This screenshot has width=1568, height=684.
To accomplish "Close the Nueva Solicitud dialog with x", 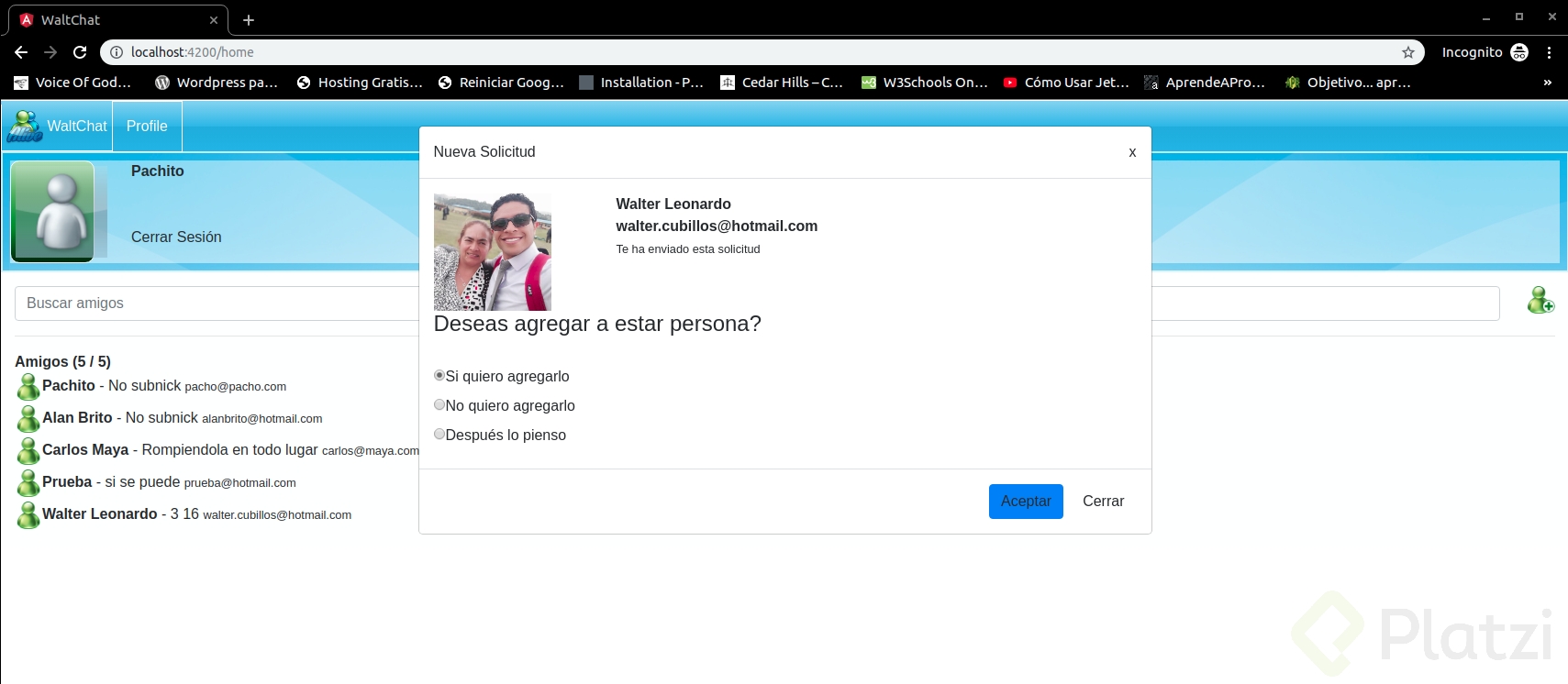I will (x=1132, y=152).
